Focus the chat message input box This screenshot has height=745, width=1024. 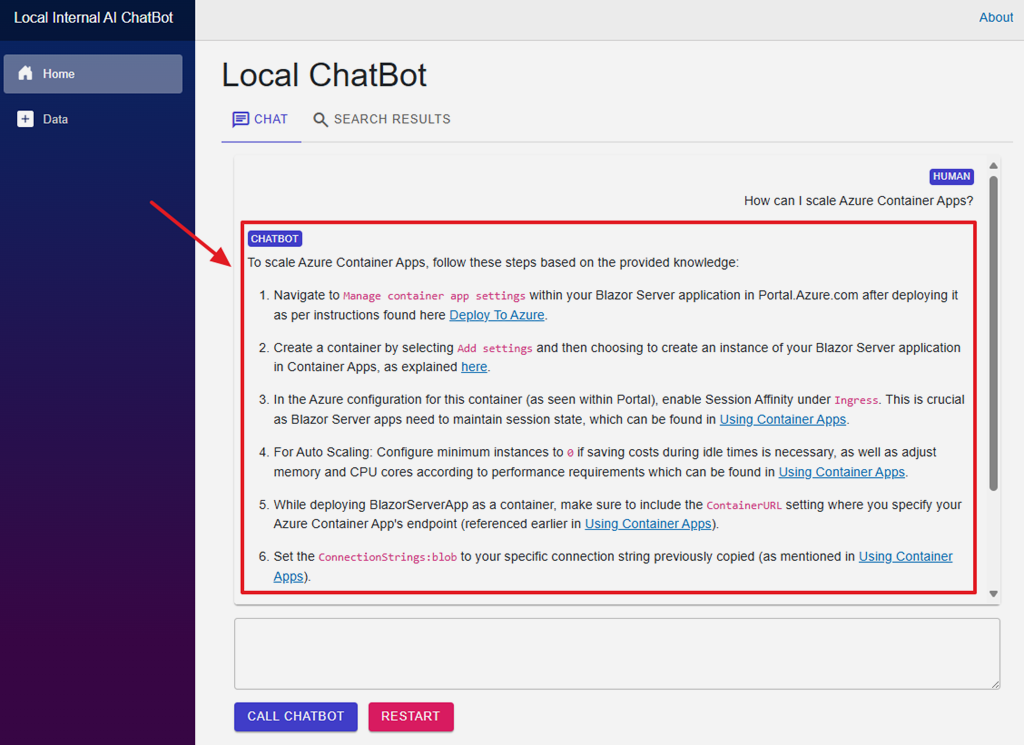[617, 654]
